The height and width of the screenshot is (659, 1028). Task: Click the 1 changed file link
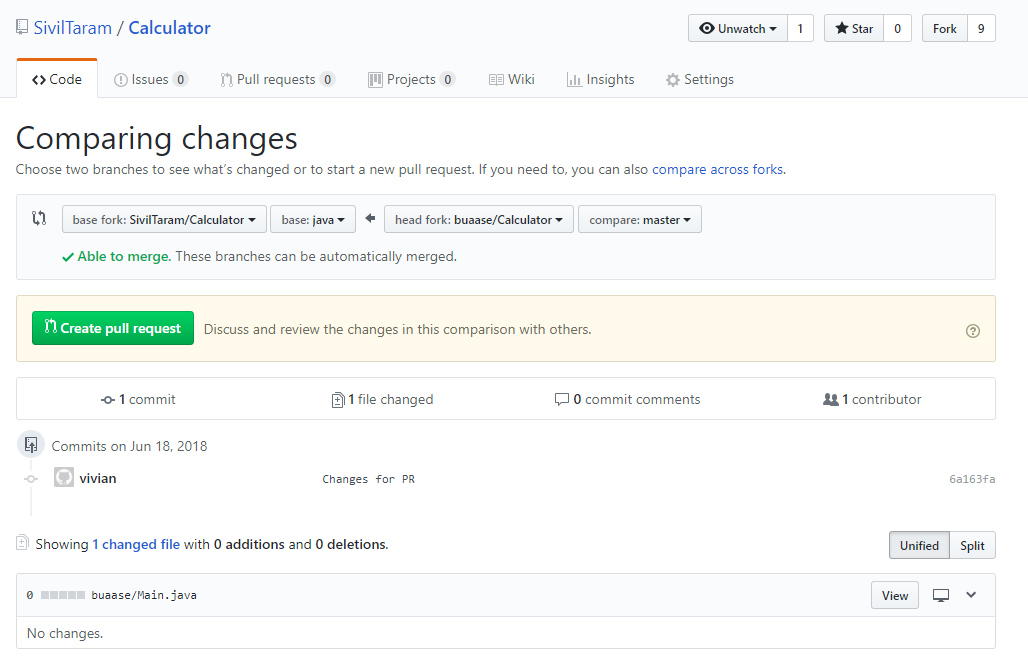coord(136,544)
